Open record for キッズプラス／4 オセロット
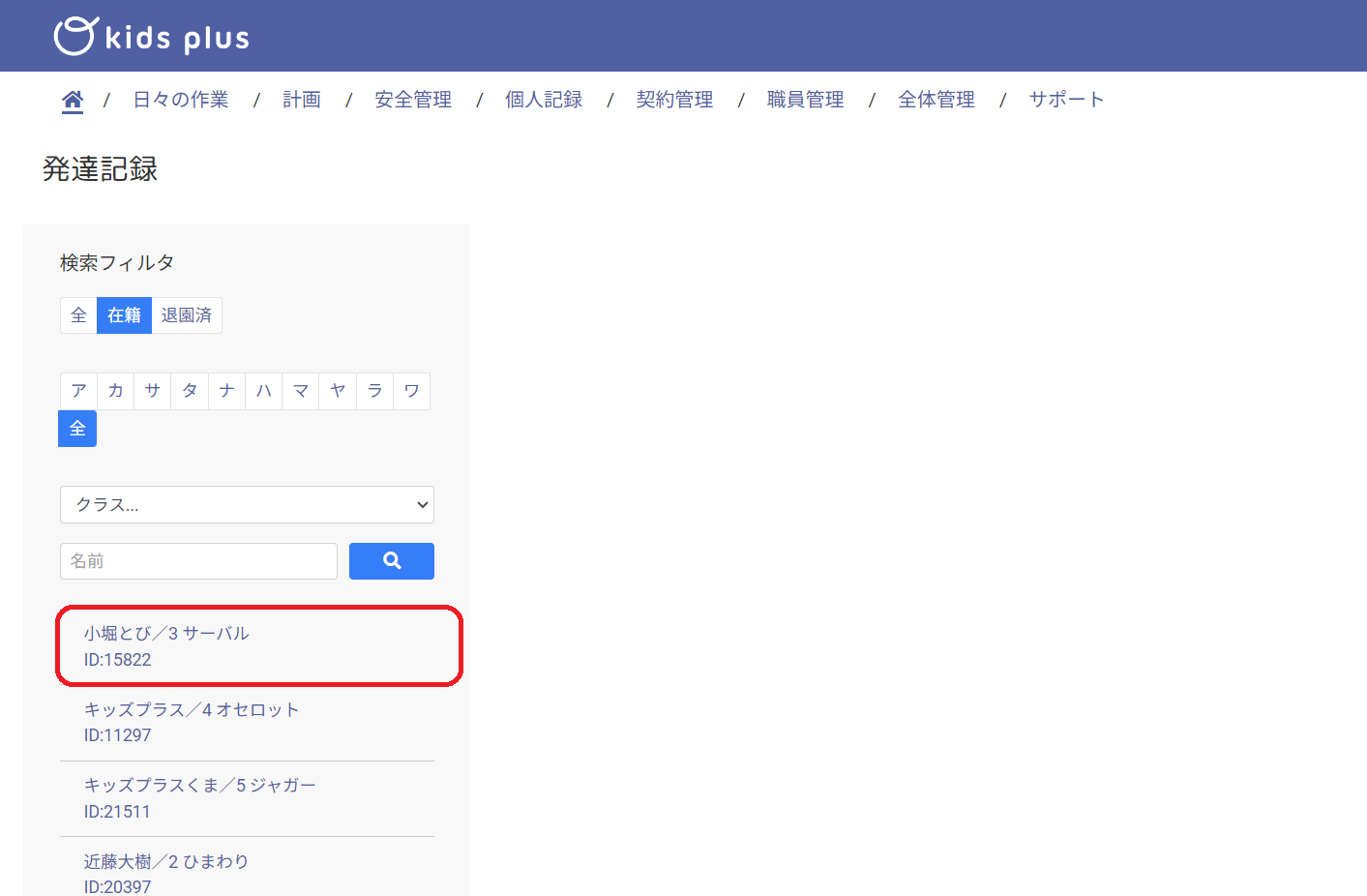 click(x=247, y=723)
